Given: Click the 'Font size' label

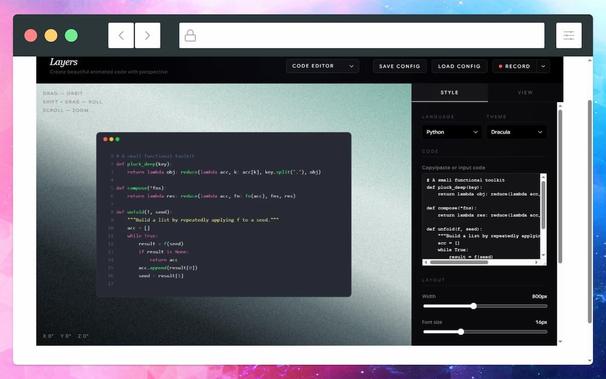Looking at the screenshot, I should click(x=432, y=322).
